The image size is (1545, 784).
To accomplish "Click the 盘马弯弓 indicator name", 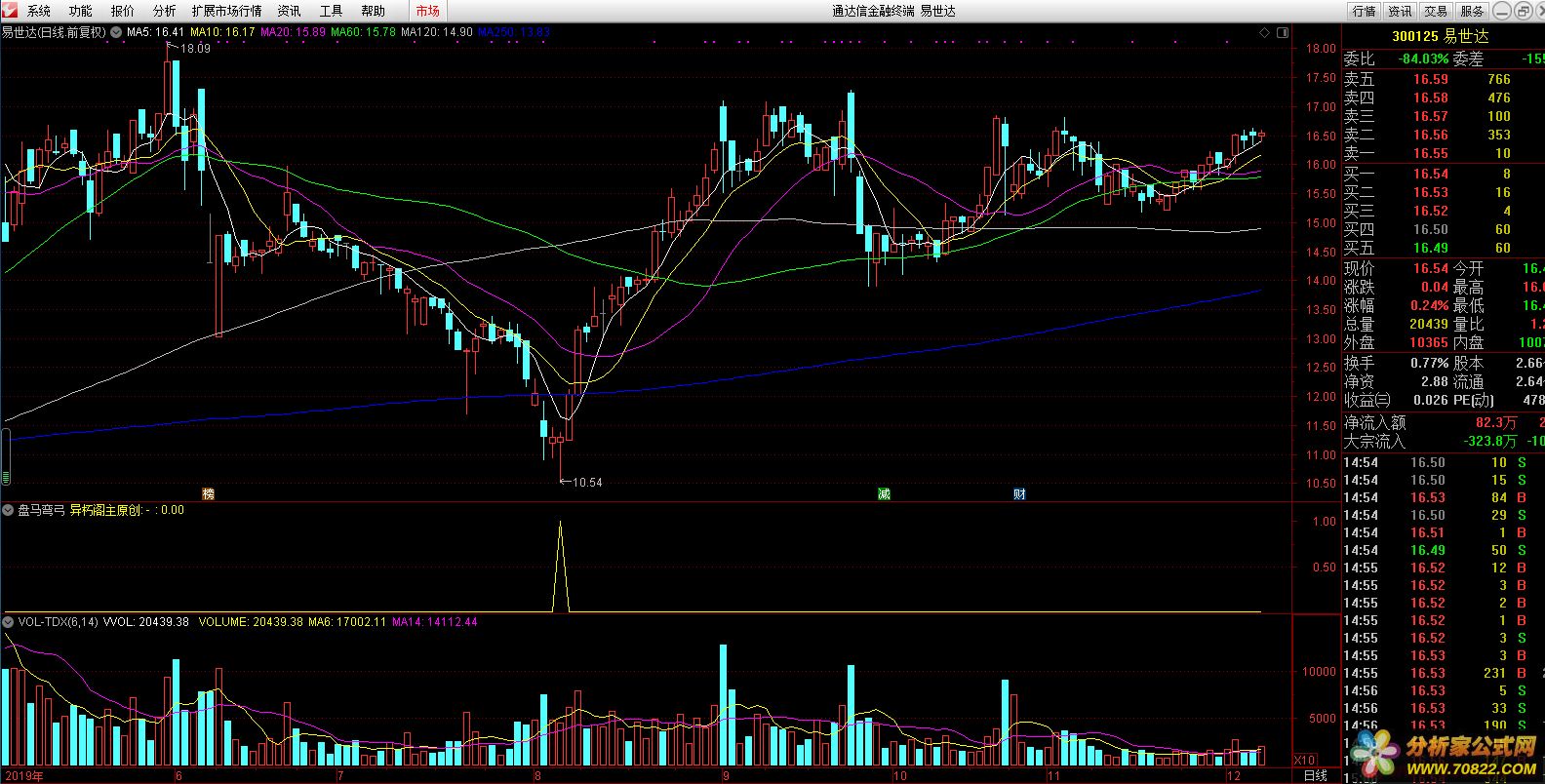I will (x=42, y=510).
